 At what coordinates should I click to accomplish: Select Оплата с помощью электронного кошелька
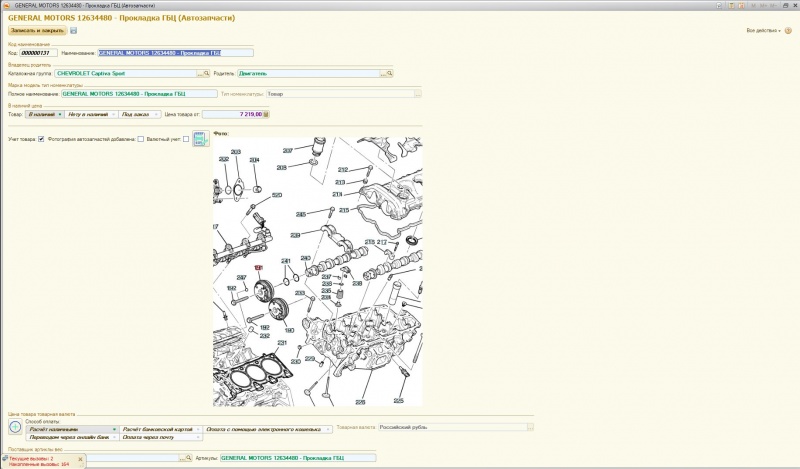(267, 430)
